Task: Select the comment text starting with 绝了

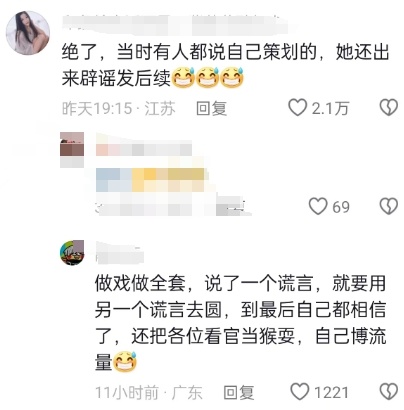Action: (225, 65)
